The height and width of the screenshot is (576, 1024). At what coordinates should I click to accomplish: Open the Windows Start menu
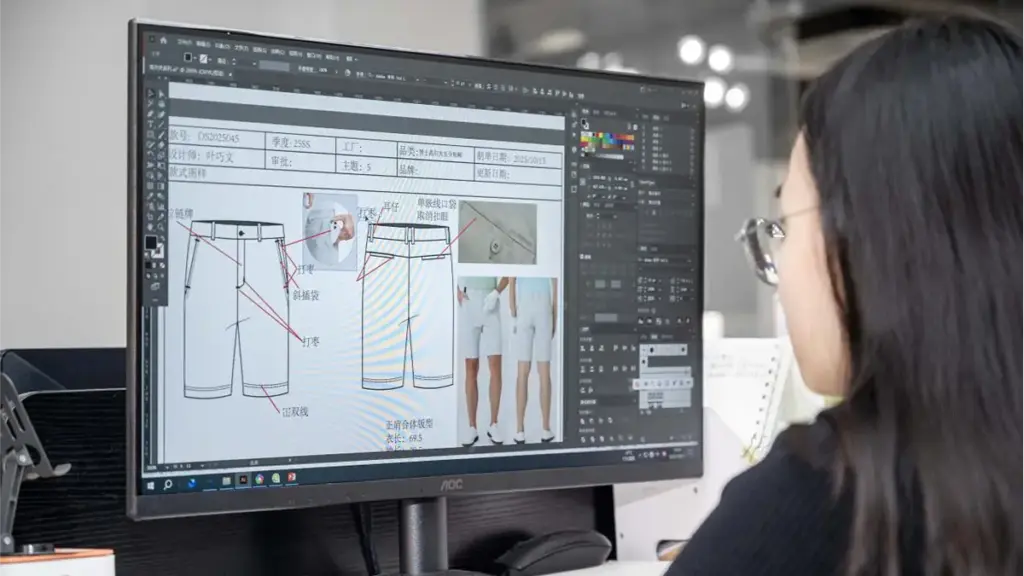pos(151,486)
